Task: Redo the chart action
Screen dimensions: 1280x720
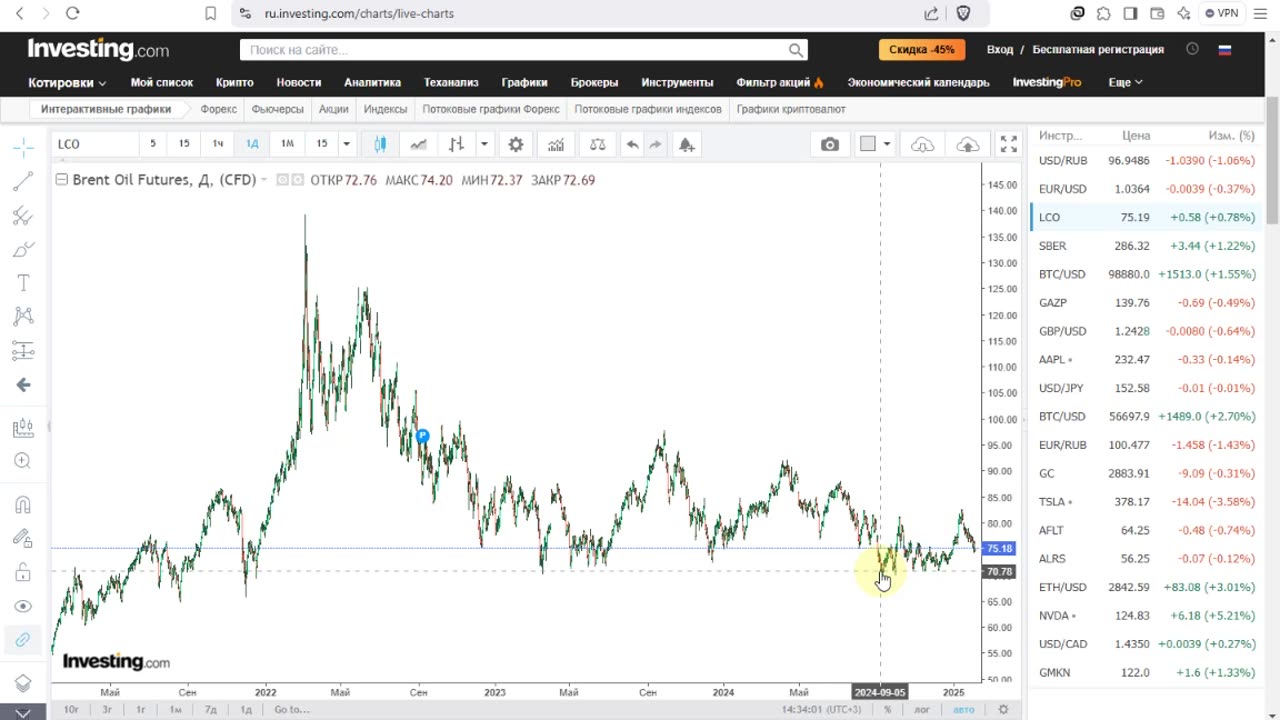Action: [656, 144]
